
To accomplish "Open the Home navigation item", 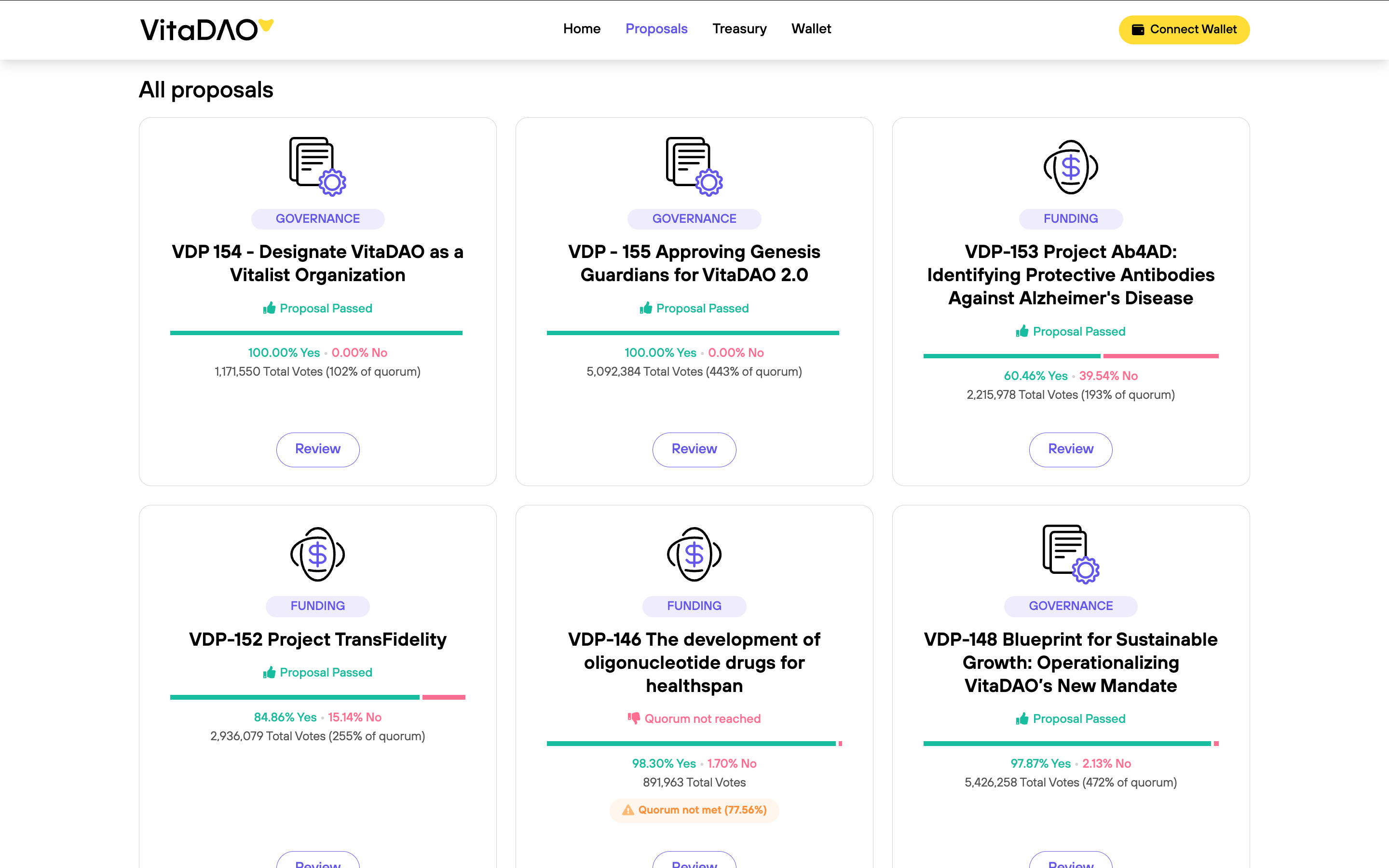I will [582, 29].
